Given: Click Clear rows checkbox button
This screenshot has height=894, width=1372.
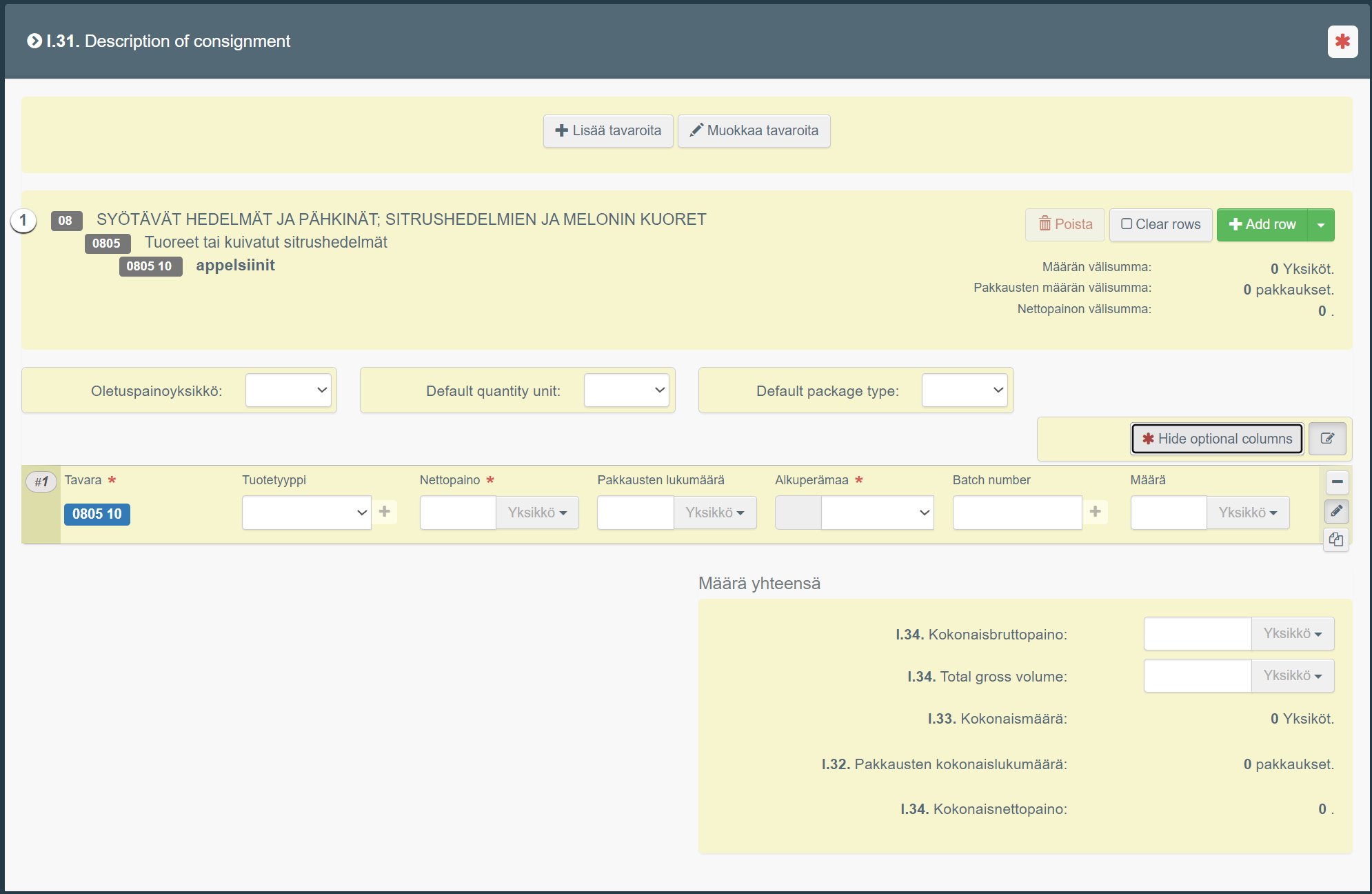Looking at the screenshot, I should point(1160,224).
